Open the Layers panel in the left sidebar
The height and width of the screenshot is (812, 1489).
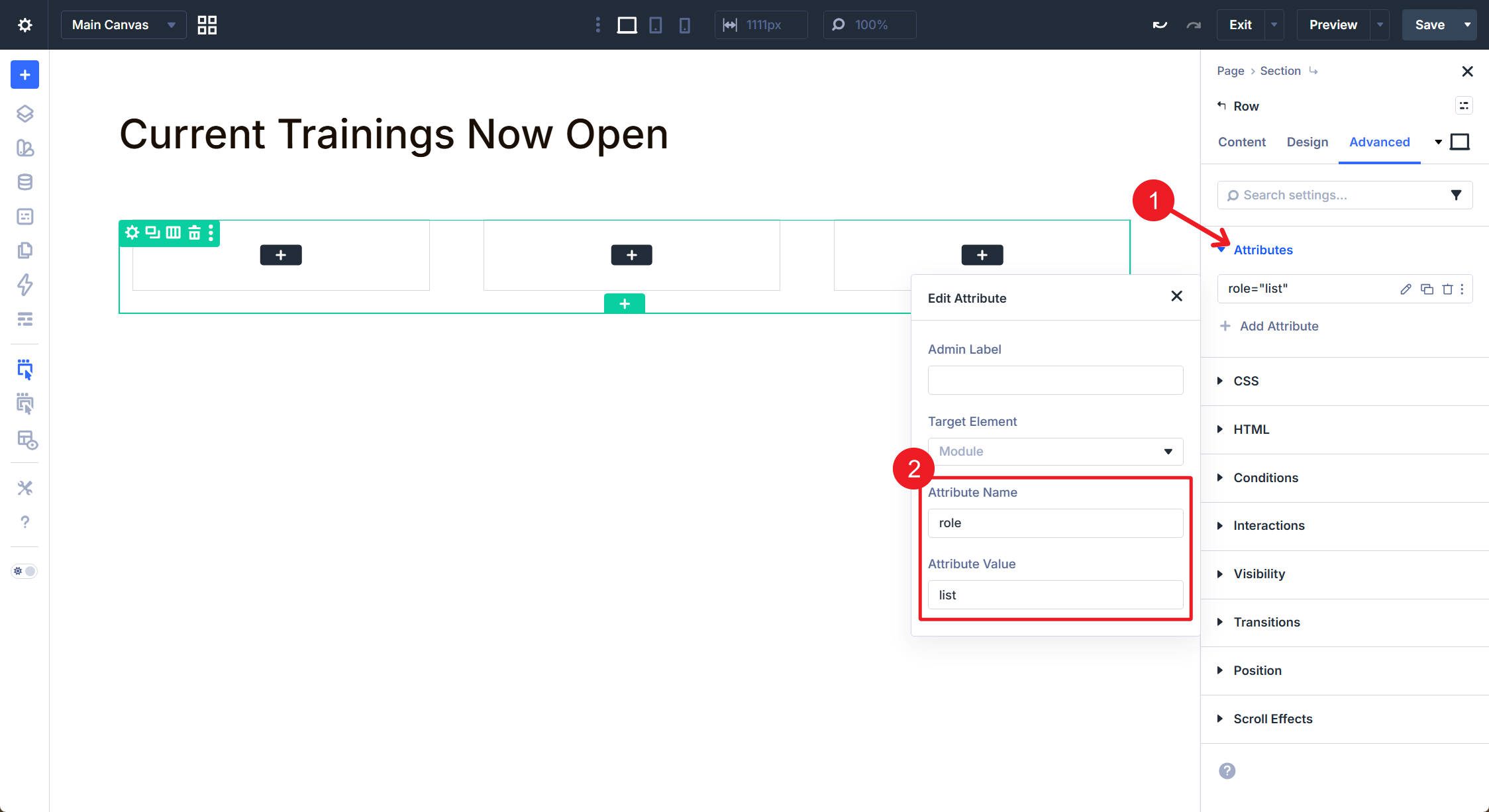25,113
